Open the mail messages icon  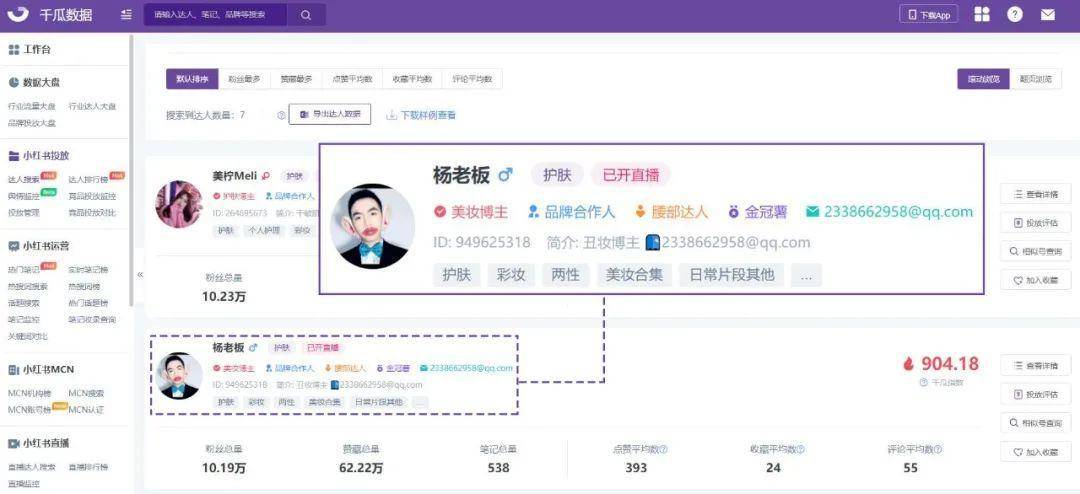coord(1047,15)
